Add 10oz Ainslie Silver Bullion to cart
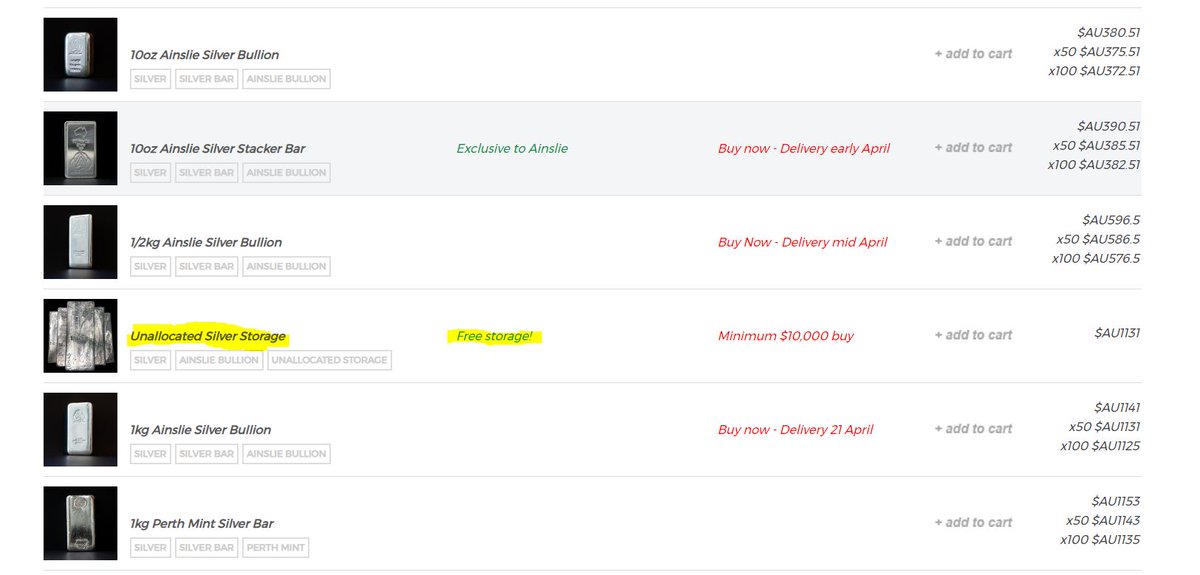 [x=973, y=54]
